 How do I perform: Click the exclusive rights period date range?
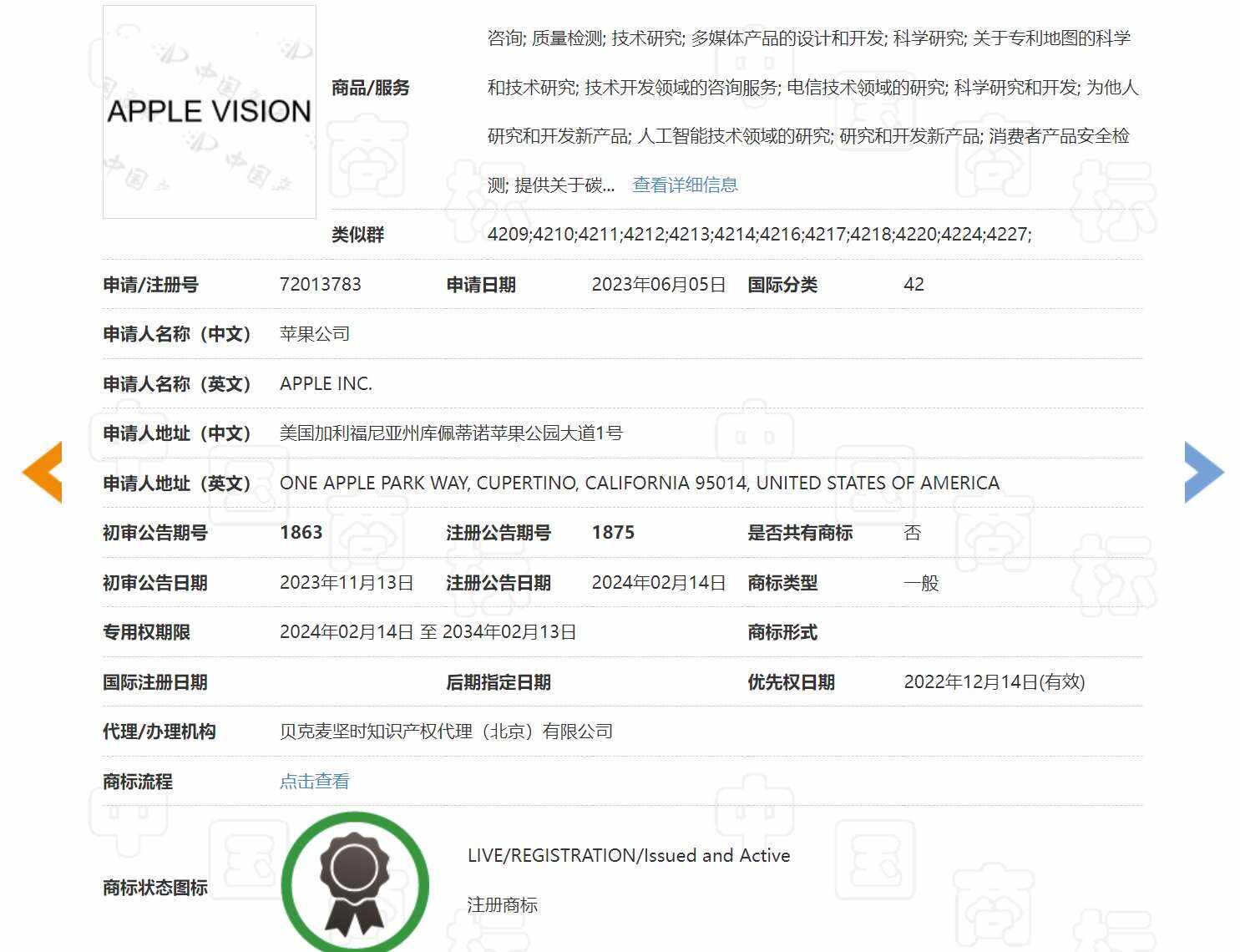pos(428,632)
